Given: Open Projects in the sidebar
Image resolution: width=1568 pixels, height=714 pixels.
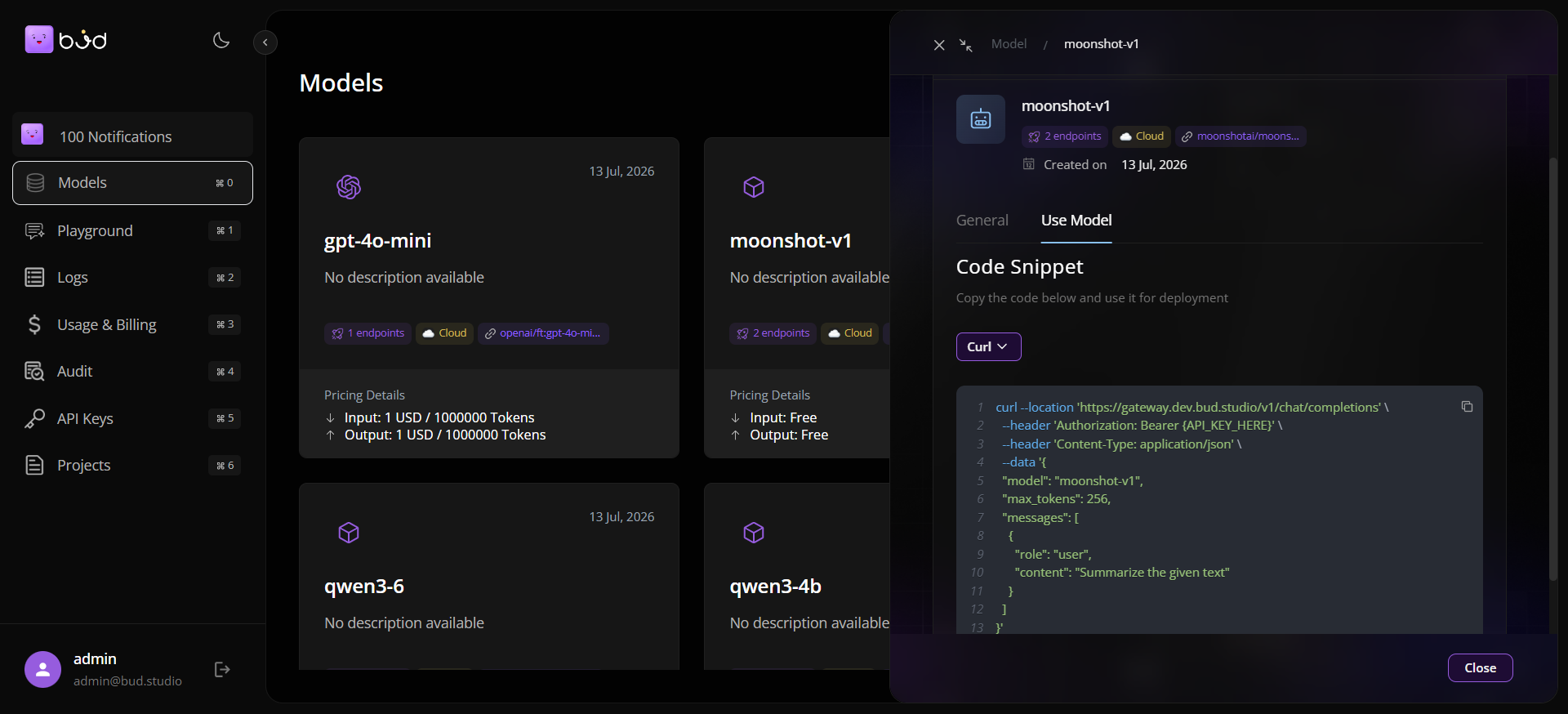Looking at the screenshot, I should pyautogui.click(x=132, y=466).
